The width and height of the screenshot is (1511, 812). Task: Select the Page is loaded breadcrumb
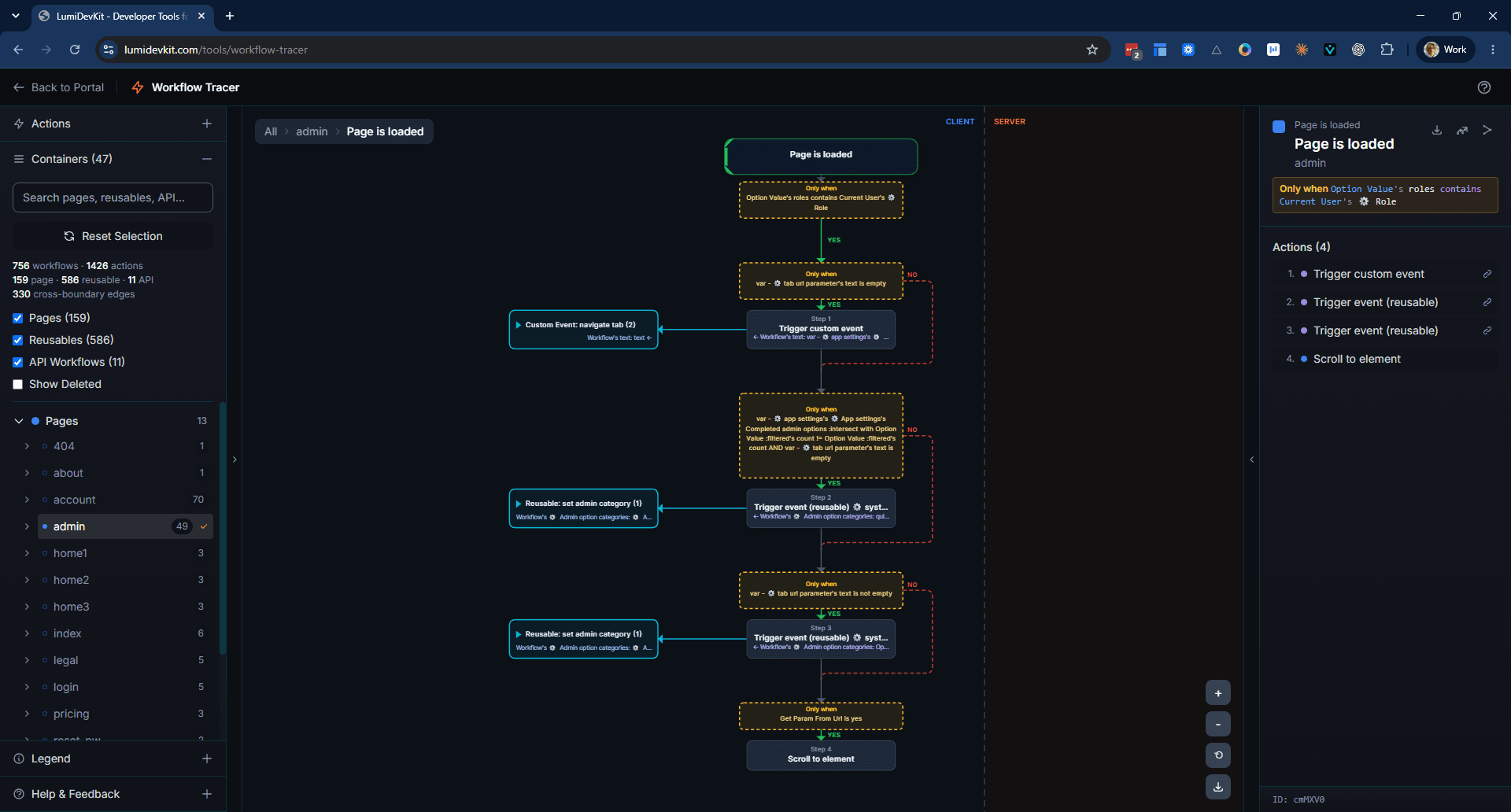coord(385,131)
